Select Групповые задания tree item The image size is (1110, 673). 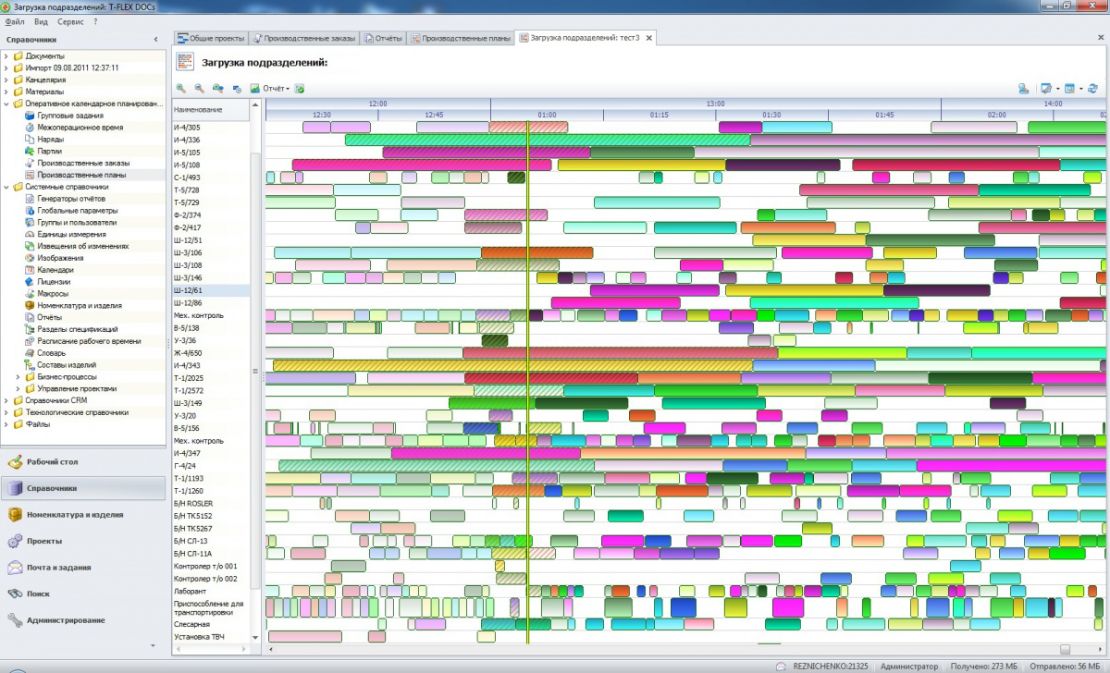click(70, 115)
